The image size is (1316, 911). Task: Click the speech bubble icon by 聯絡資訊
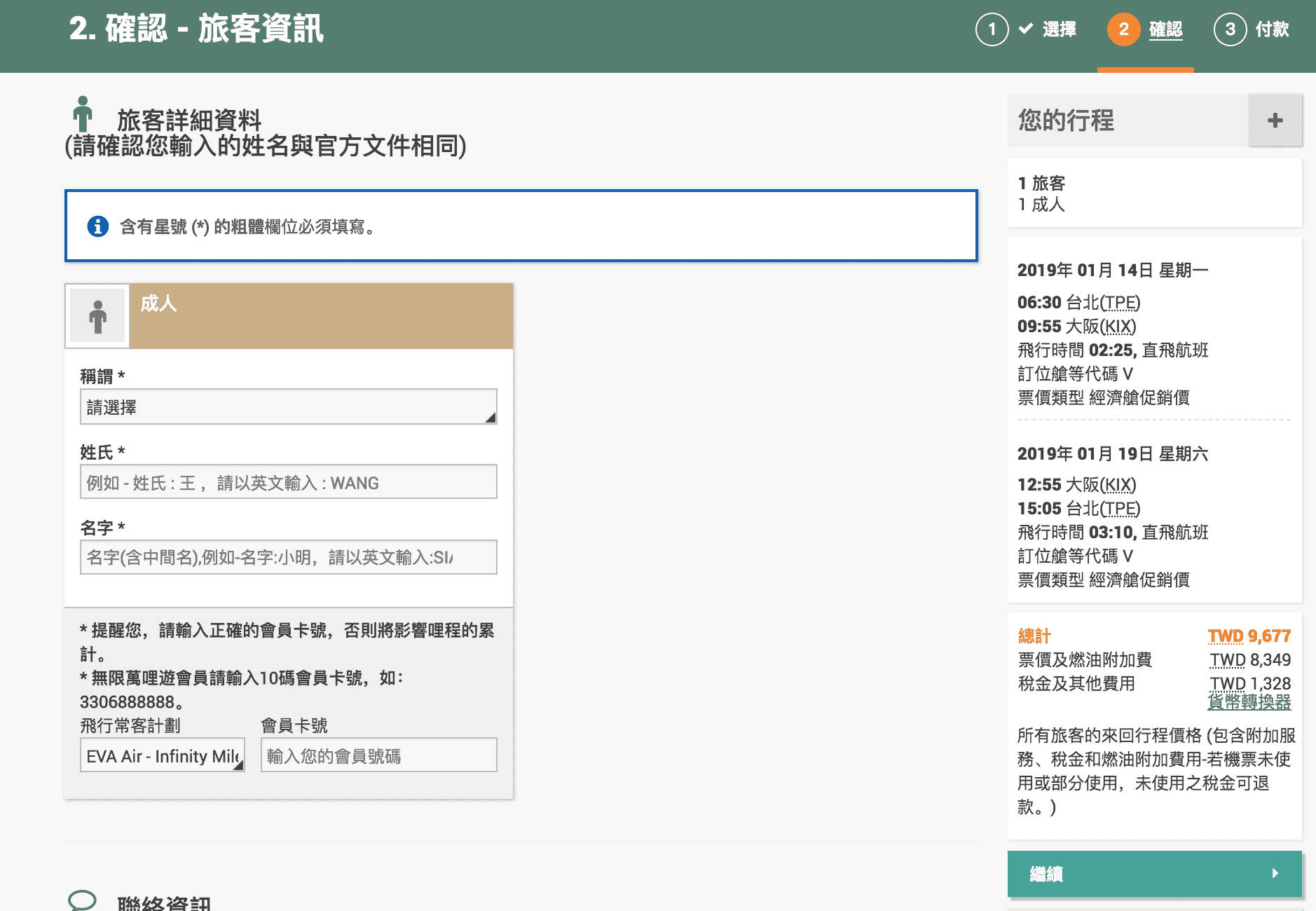click(x=82, y=900)
